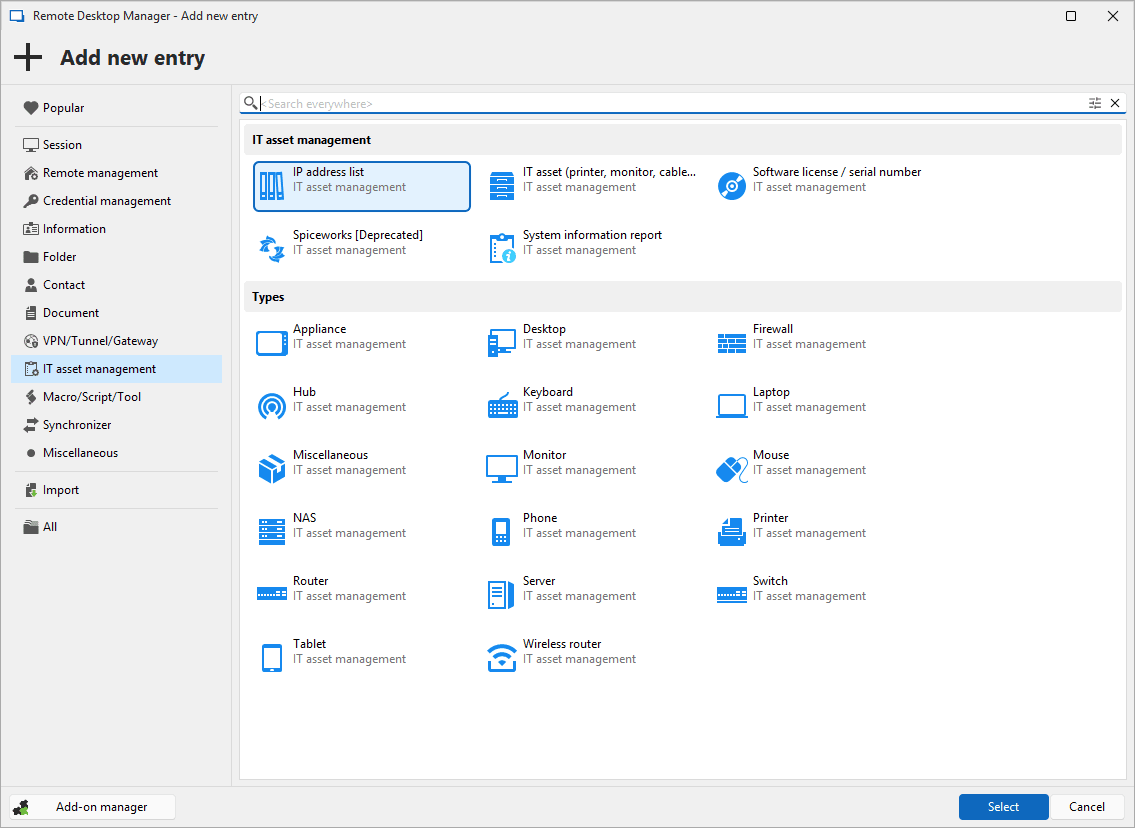1135x828 pixels.
Task: Pick the NAS asset icon
Action: 272,532
